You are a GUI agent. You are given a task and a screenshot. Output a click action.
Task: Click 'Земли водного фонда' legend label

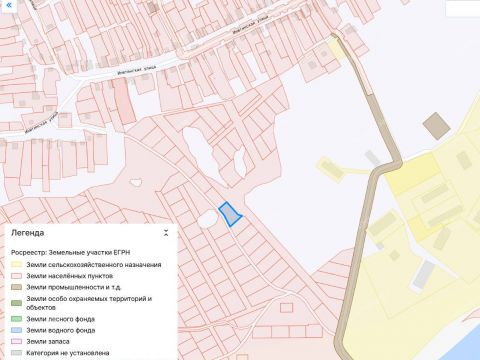(61, 330)
